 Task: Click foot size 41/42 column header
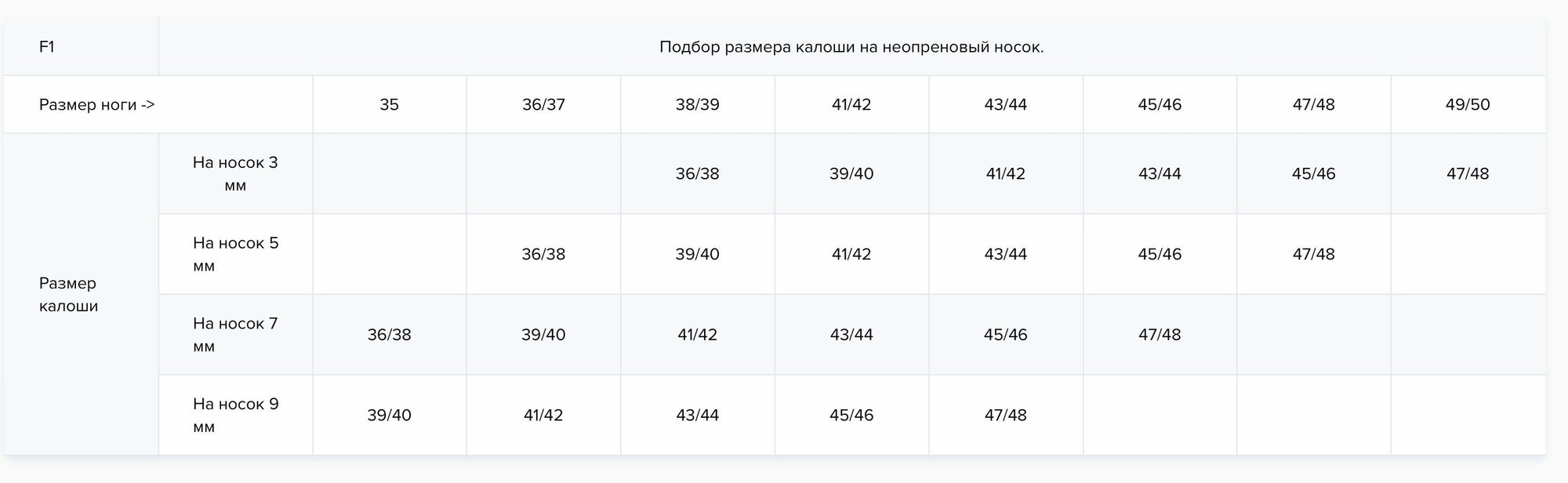pyautogui.click(x=851, y=104)
